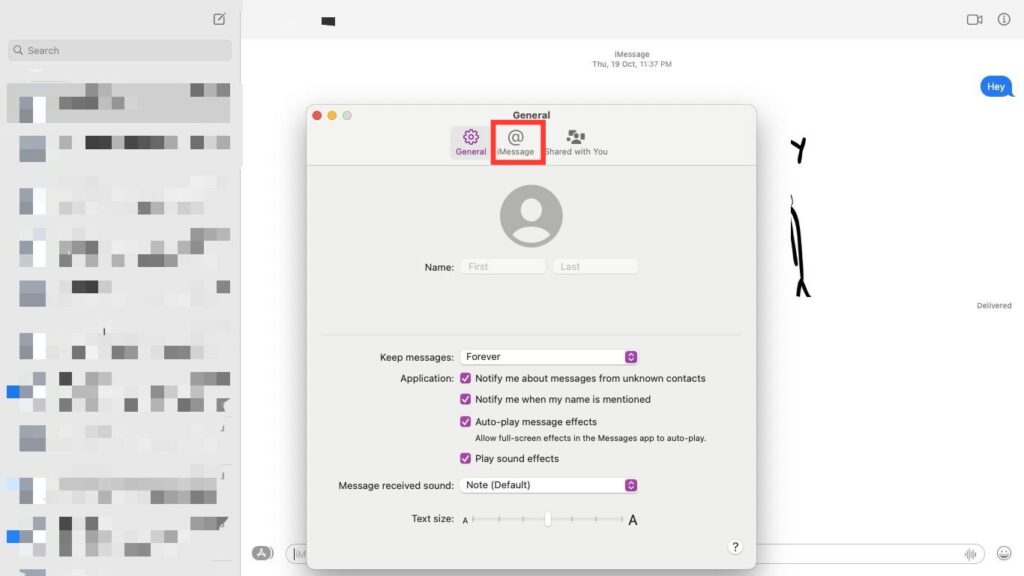Open the Shared with You tab
Image resolution: width=1024 pixels, height=576 pixels.
tap(576, 142)
